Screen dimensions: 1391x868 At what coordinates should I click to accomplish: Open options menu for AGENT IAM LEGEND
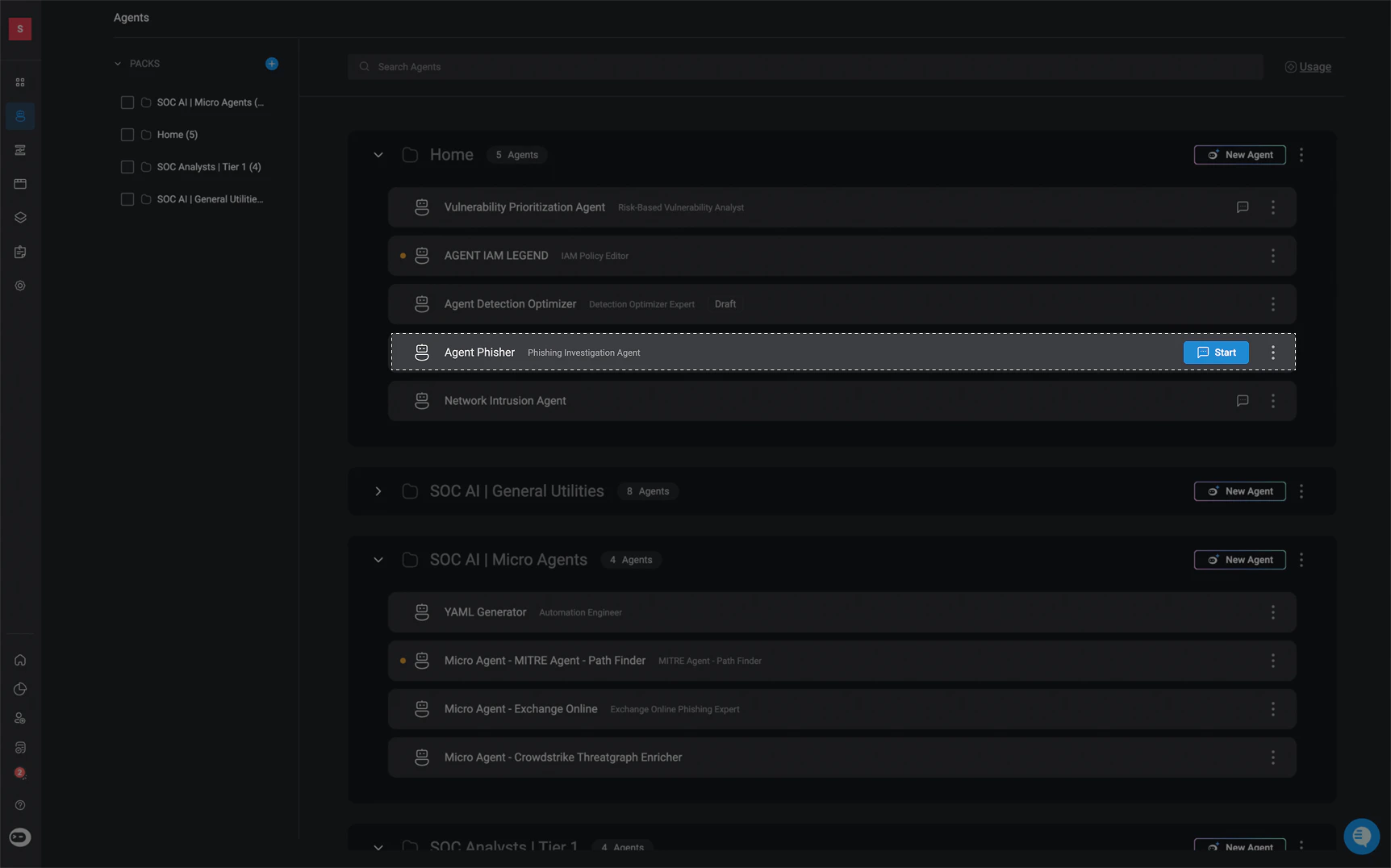(x=1273, y=256)
